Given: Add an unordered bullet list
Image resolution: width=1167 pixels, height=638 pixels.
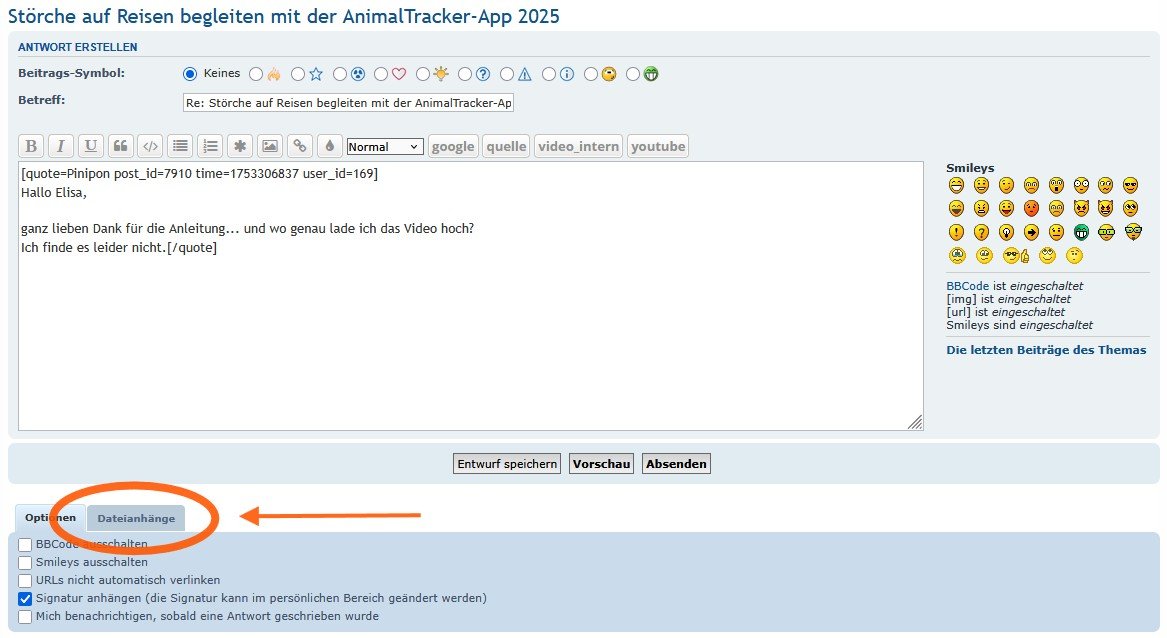Looking at the screenshot, I should [180, 146].
